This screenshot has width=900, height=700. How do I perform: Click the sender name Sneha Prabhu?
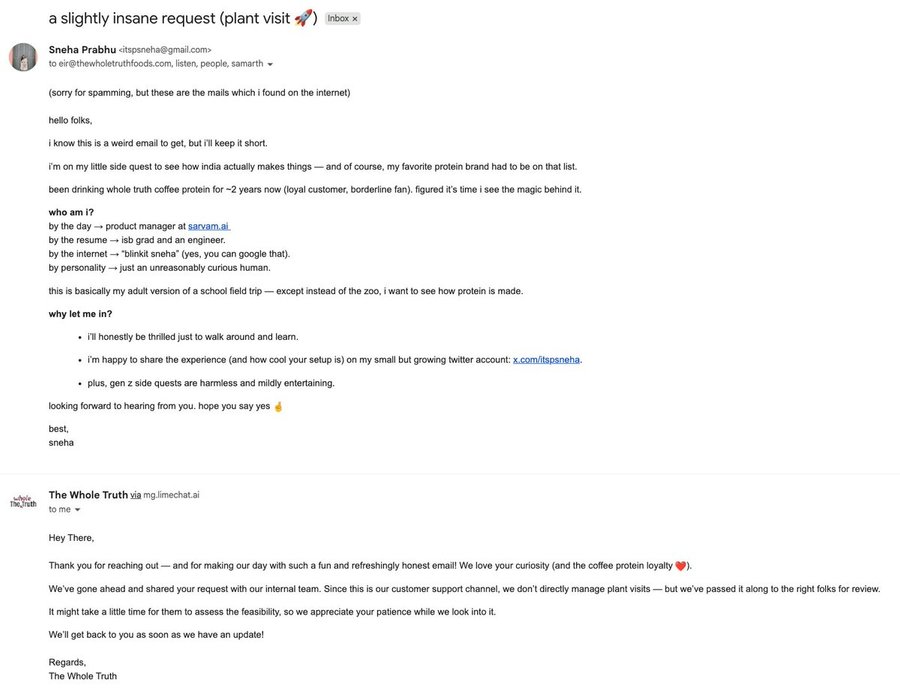pos(82,49)
